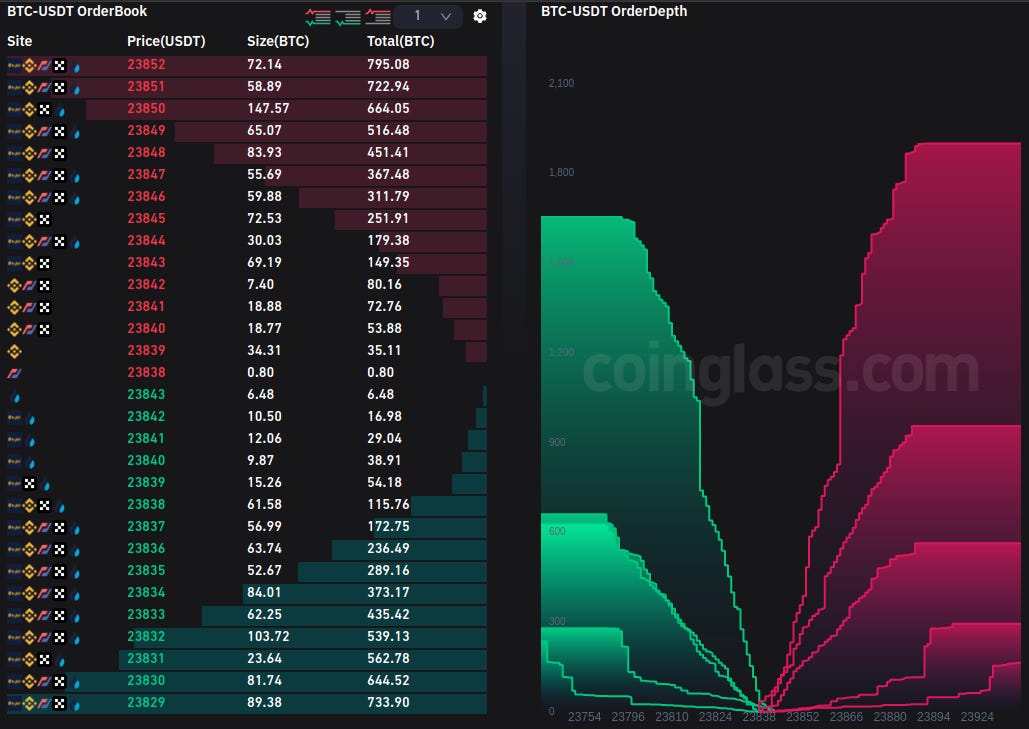Open the grouping selector showing value 1
The height and width of the screenshot is (729, 1029).
point(418,16)
